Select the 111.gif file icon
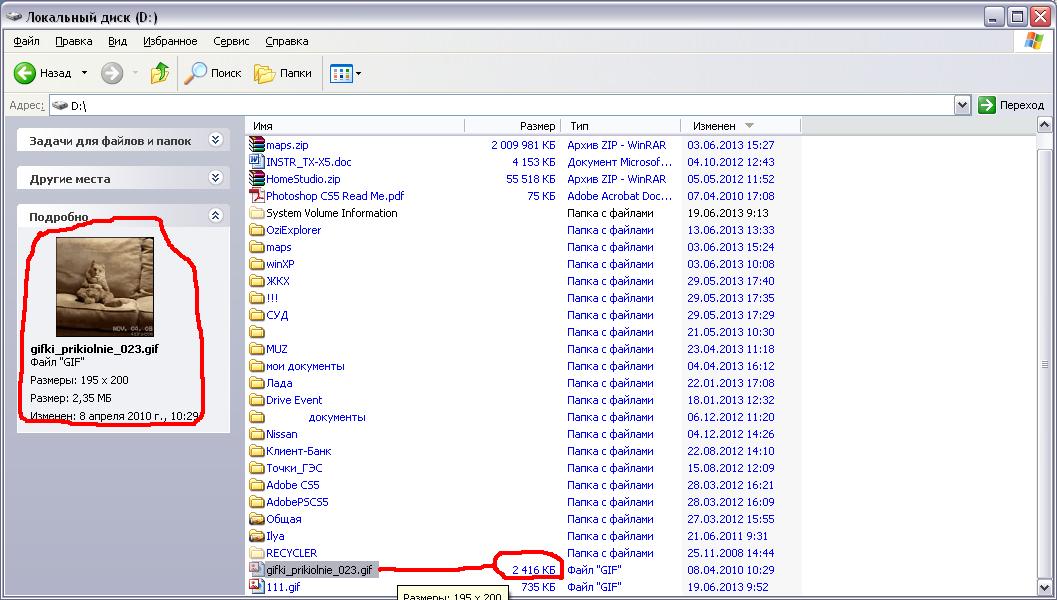 pyautogui.click(x=257, y=587)
